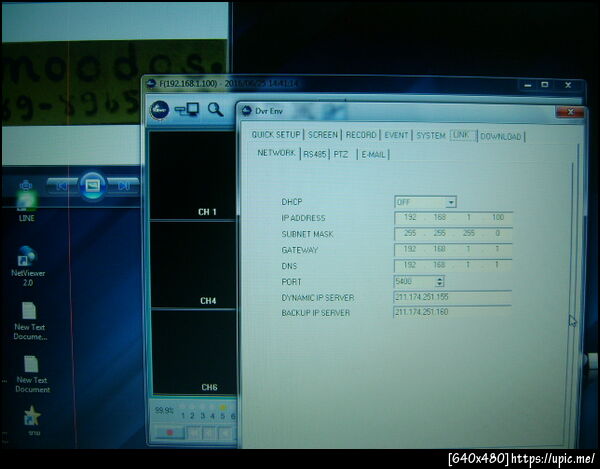This screenshot has width=600, height=469.
Task: Select the CH4 video pane
Action: coord(193,265)
